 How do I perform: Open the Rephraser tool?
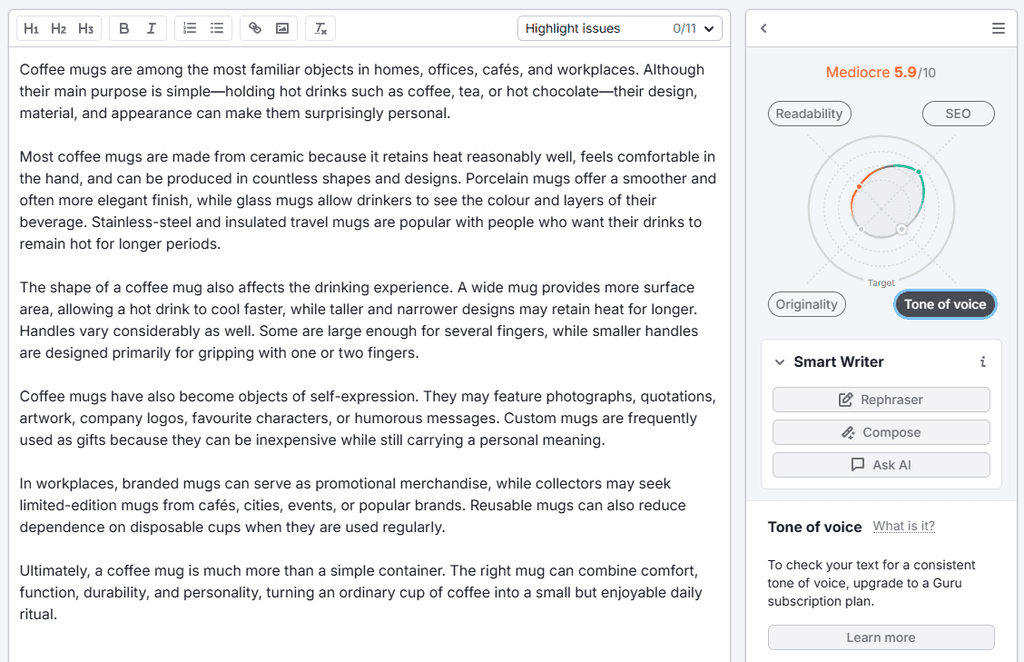881,400
